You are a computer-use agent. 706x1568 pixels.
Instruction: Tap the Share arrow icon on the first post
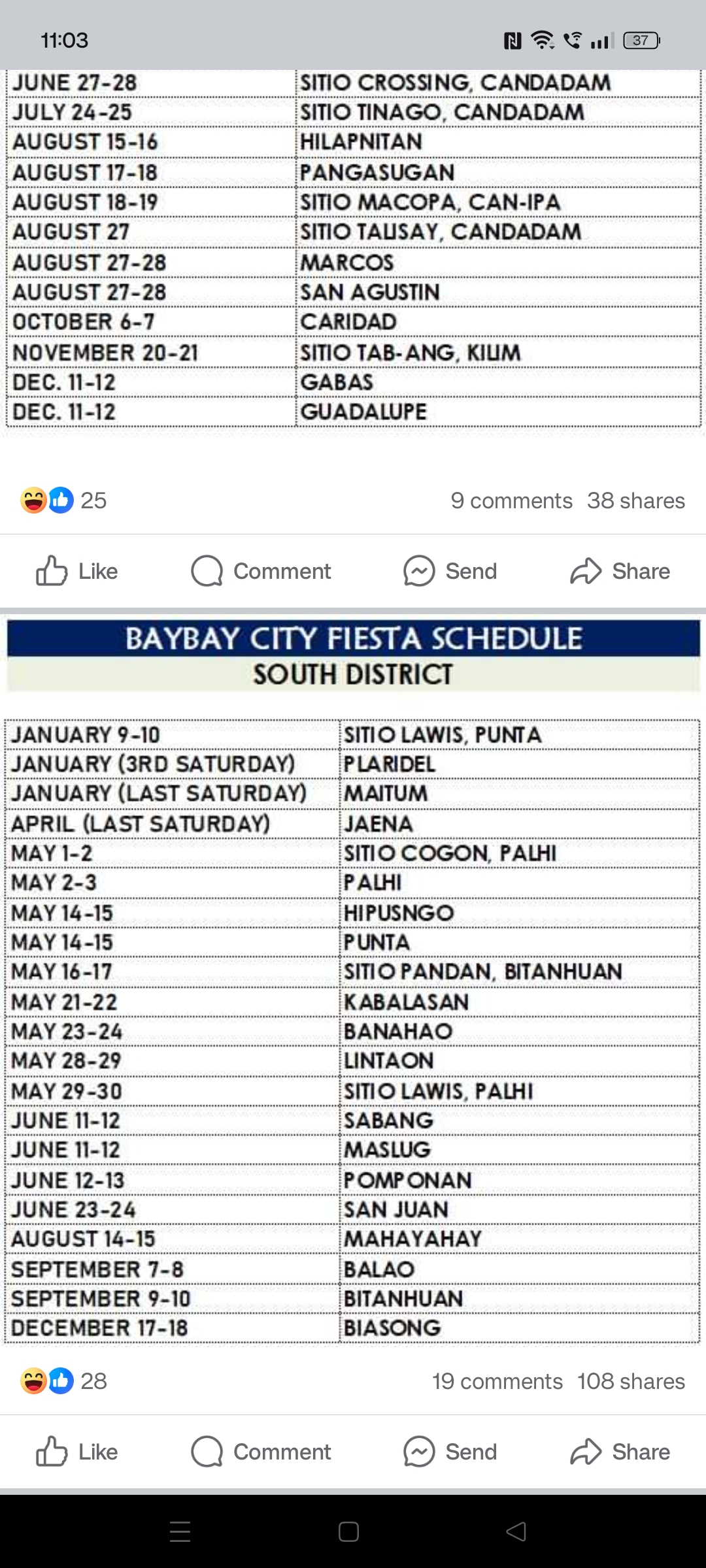point(585,571)
